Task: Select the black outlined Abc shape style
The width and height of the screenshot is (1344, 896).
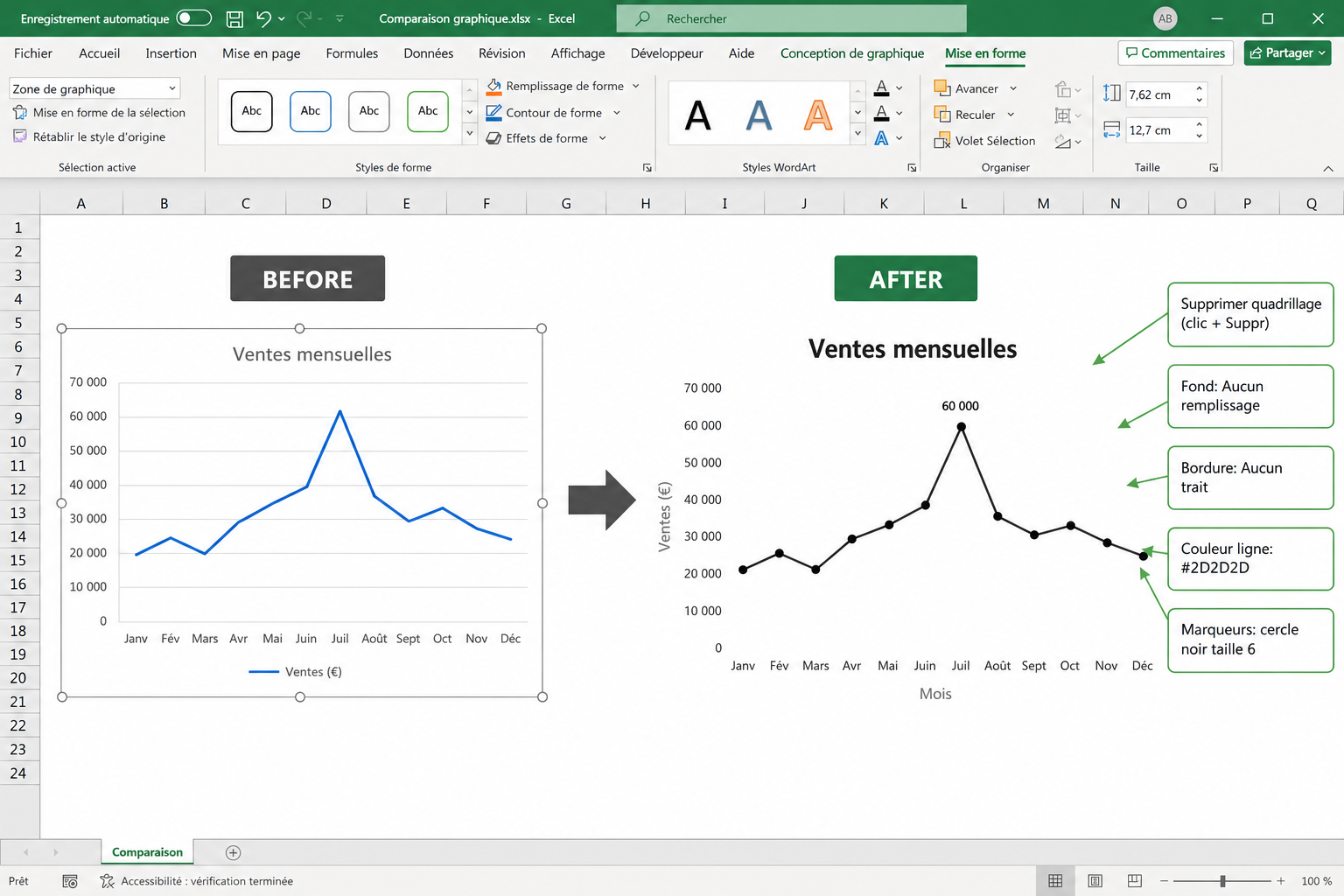Action: click(252, 111)
